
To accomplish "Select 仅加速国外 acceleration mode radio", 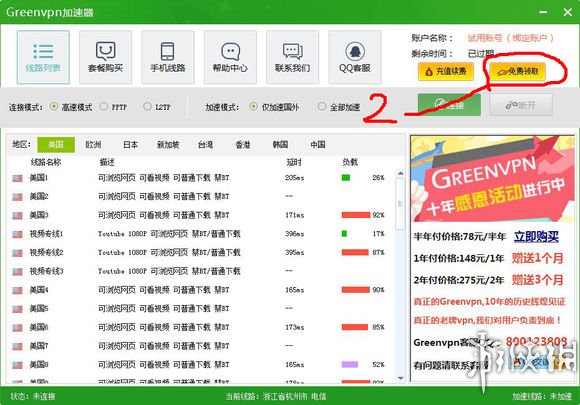I will click(x=253, y=107).
